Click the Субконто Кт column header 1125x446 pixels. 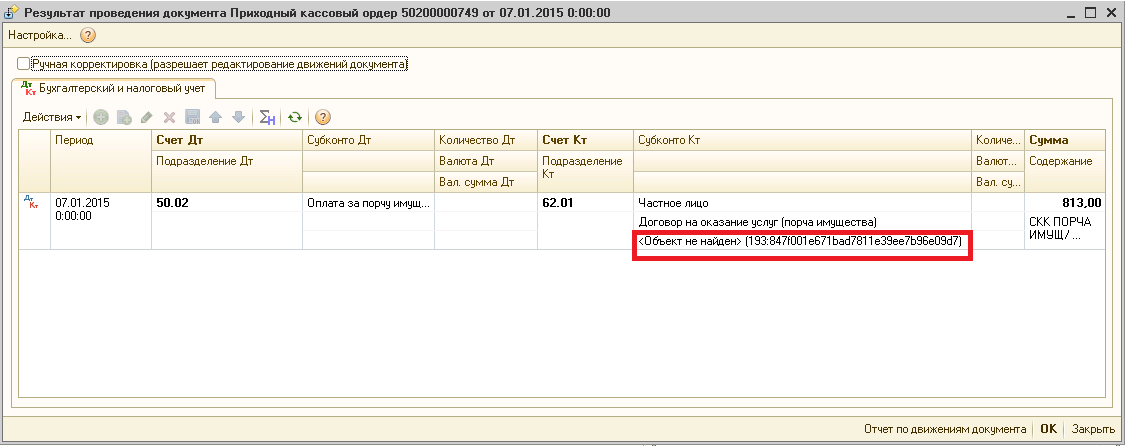click(803, 141)
